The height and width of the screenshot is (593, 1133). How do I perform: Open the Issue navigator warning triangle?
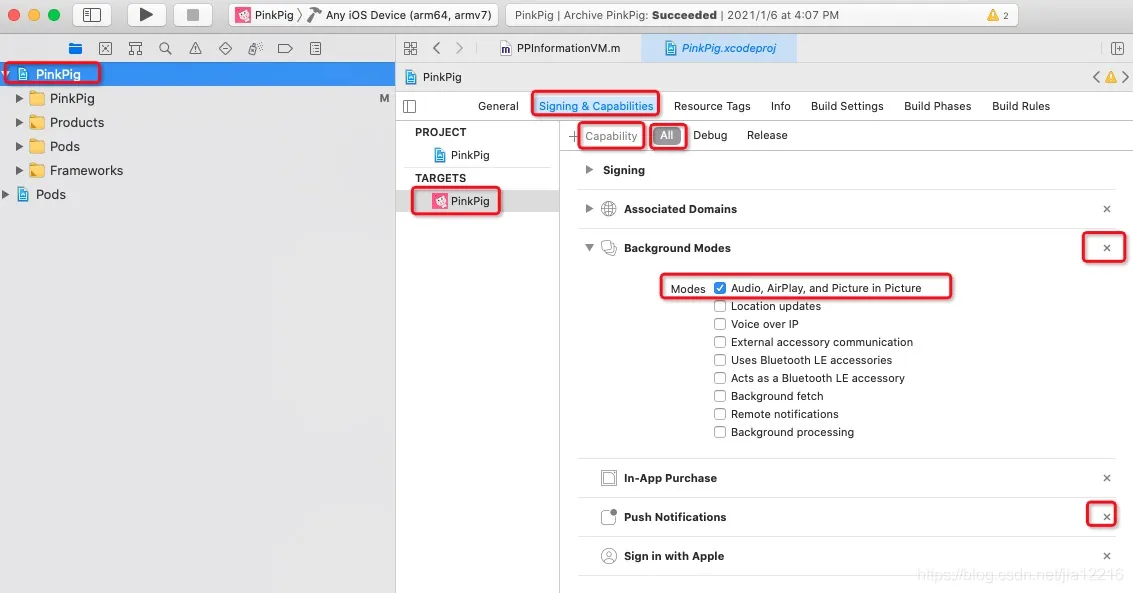click(195, 48)
